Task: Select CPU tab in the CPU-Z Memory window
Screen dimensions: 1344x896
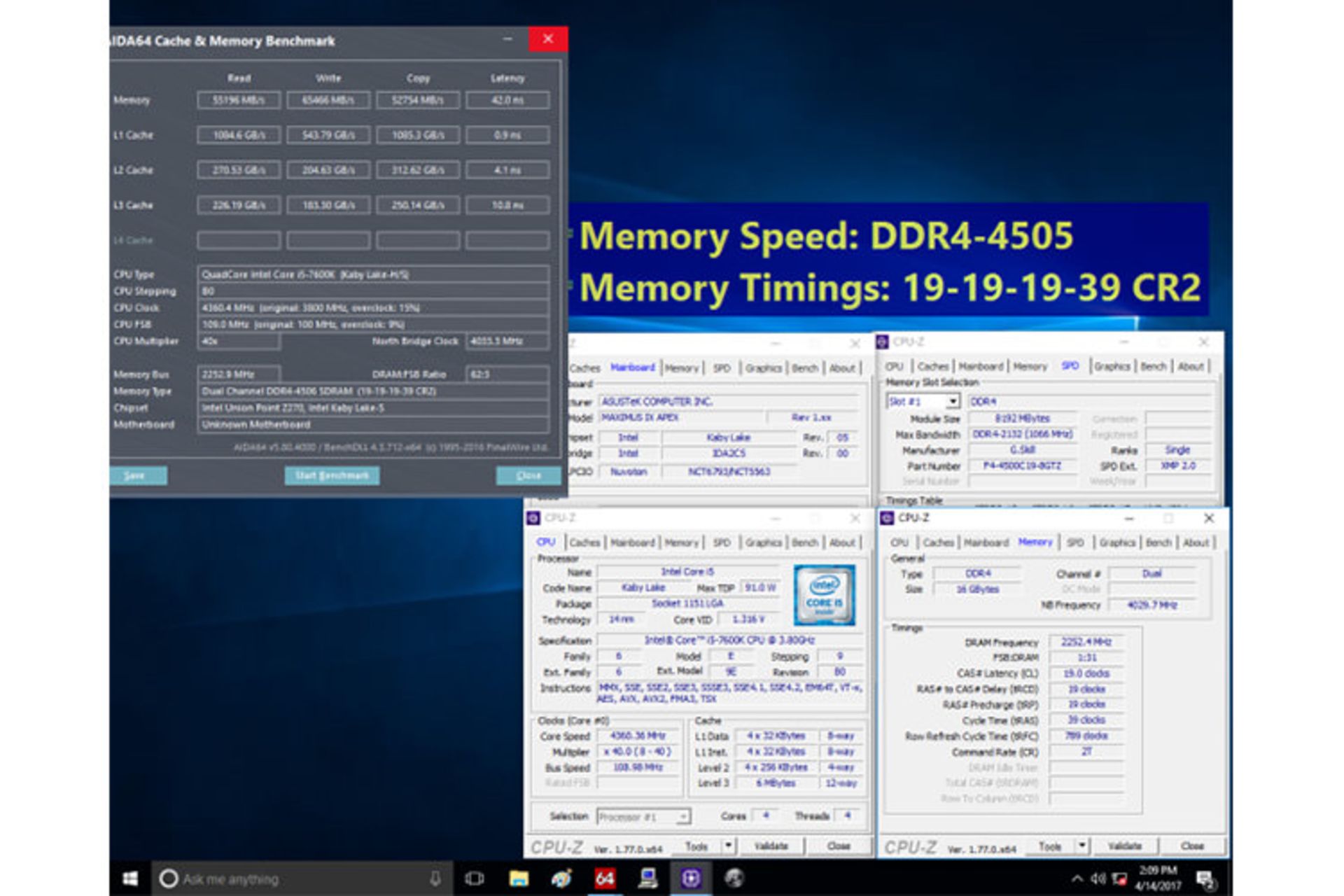Action: 899,542
